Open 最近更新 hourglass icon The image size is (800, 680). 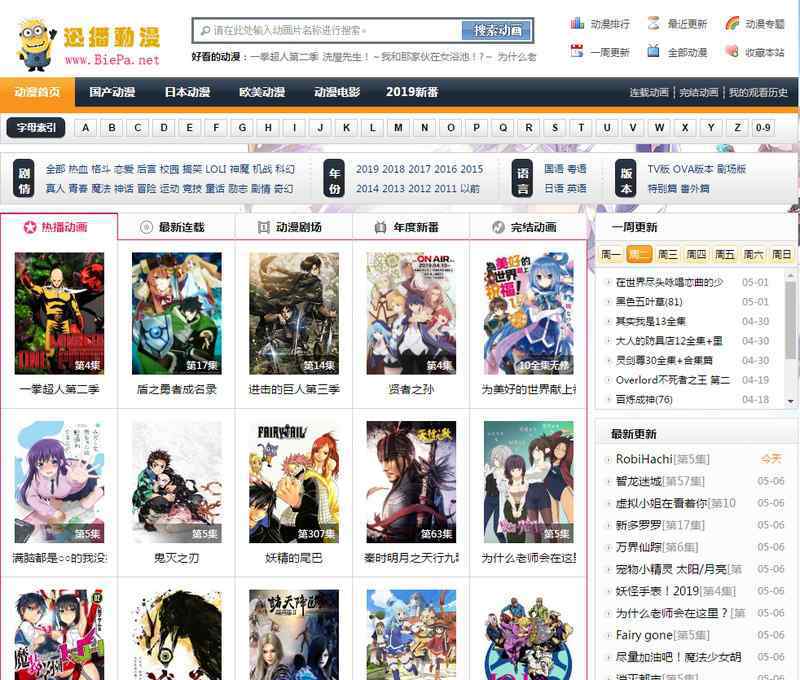pos(654,23)
